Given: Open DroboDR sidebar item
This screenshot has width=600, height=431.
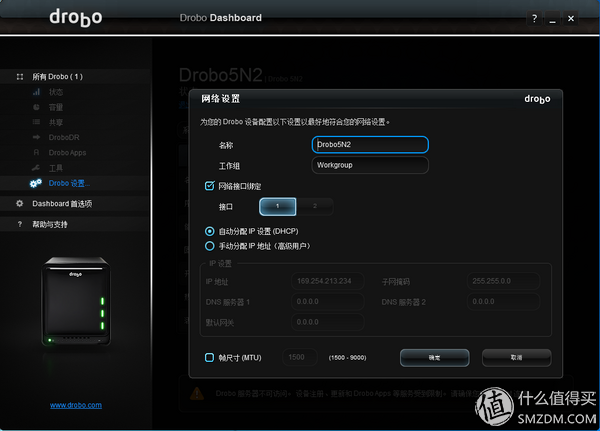Looking at the screenshot, I should (64, 137).
